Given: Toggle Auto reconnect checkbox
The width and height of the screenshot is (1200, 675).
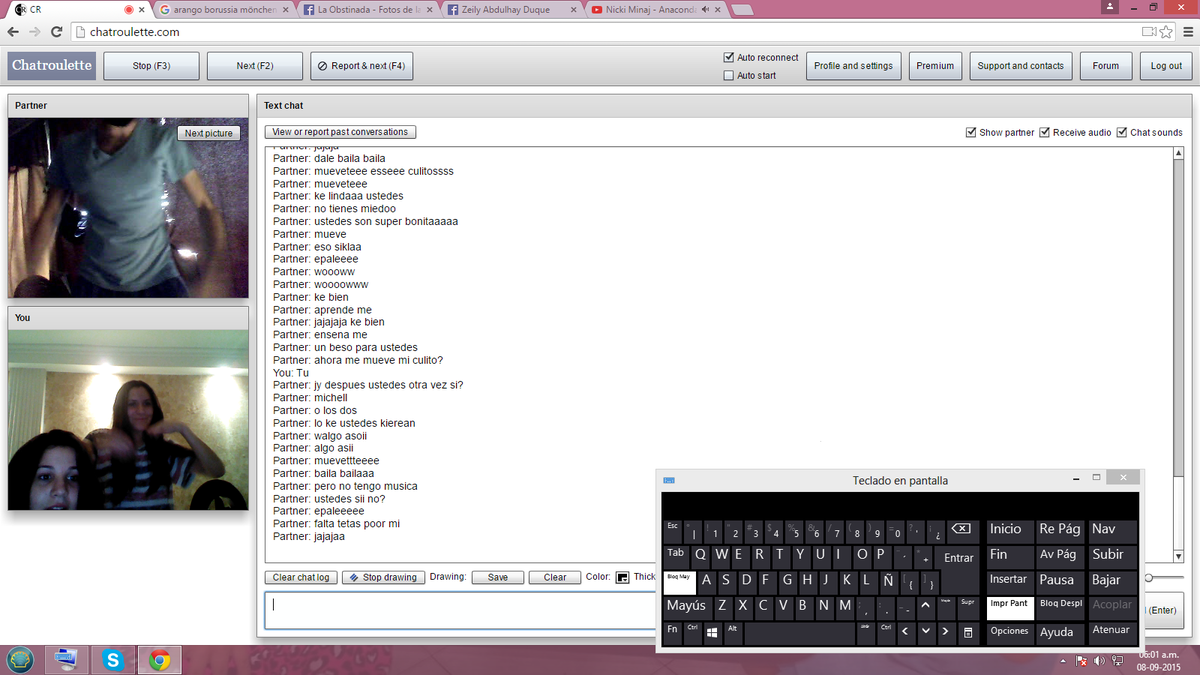Looking at the screenshot, I should coord(728,57).
